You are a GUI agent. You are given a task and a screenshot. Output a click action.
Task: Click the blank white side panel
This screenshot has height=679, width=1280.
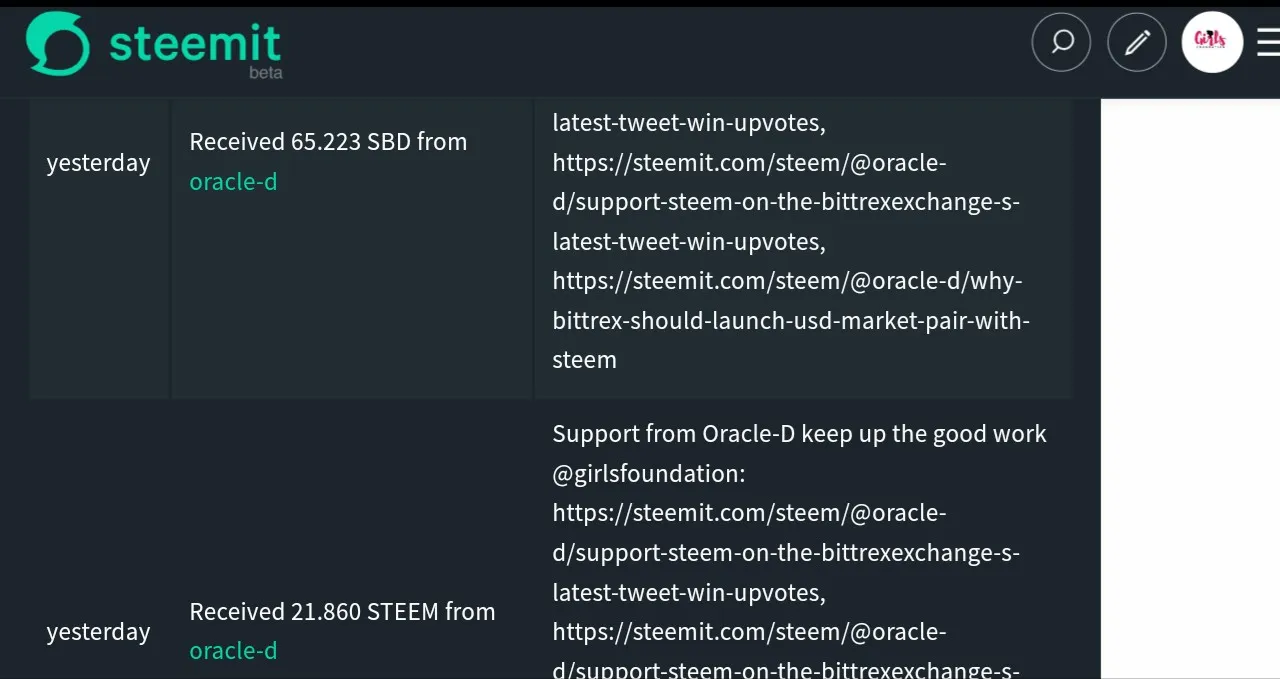1190,388
